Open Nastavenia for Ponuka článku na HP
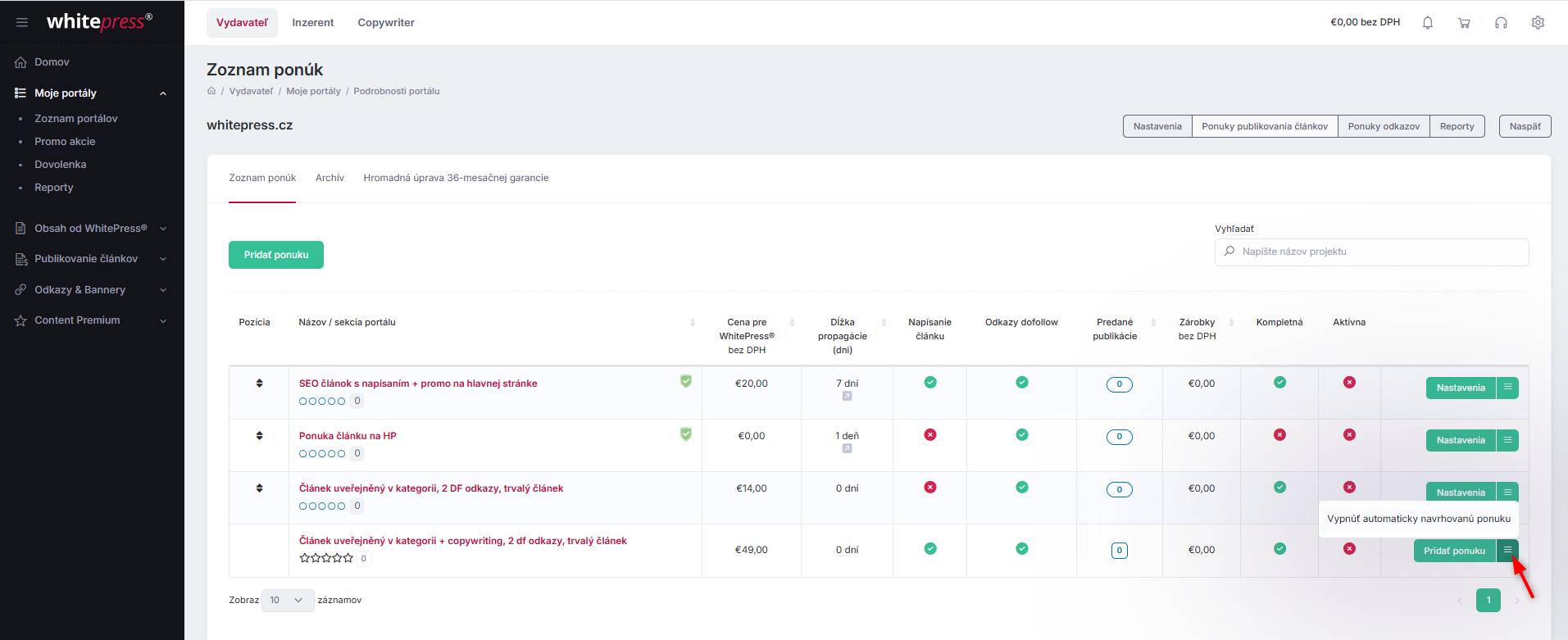Viewport: 1568px width, 640px height. coord(1461,440)
